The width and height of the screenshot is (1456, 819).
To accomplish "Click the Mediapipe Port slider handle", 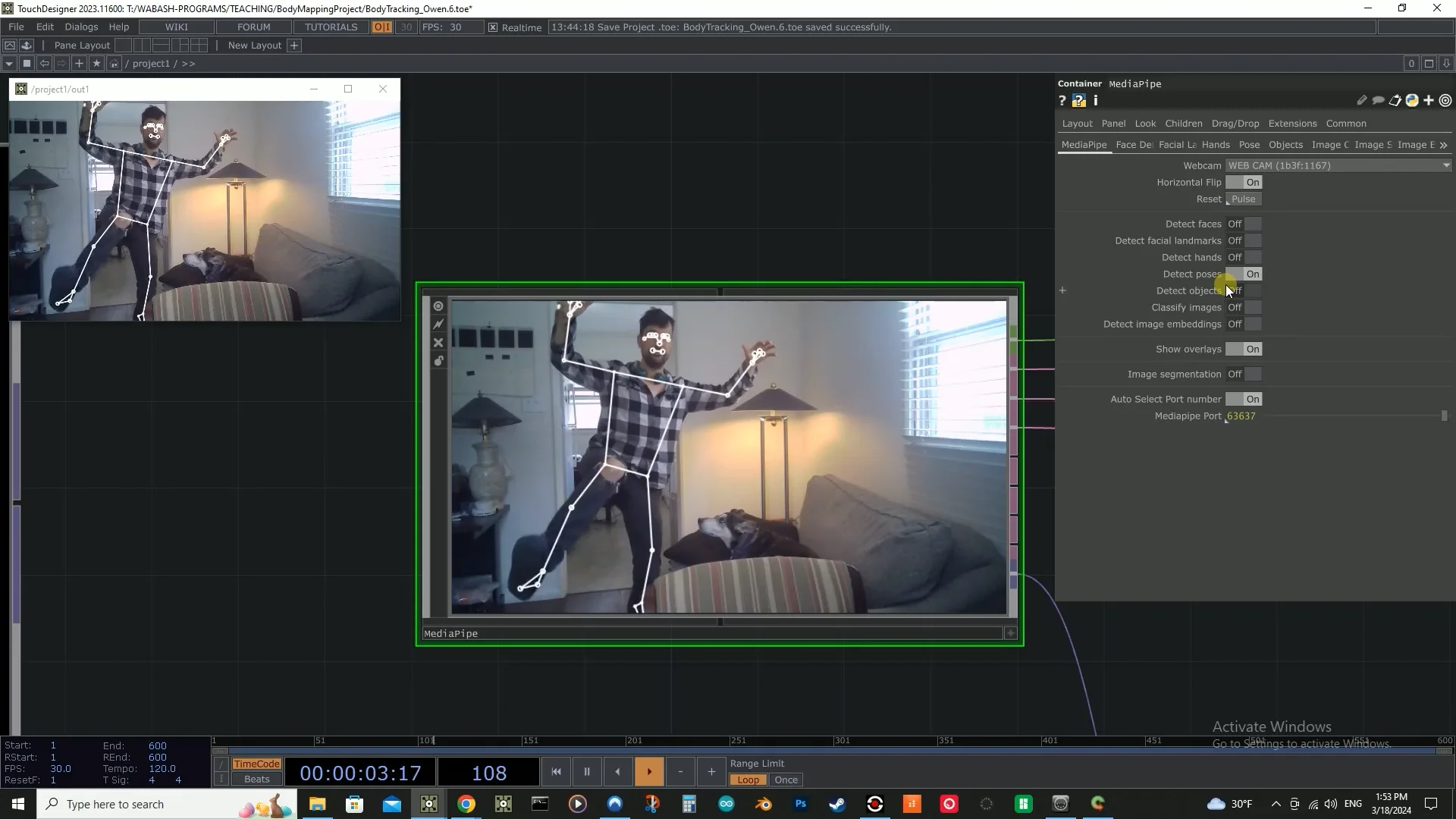I will point(1444,416).
